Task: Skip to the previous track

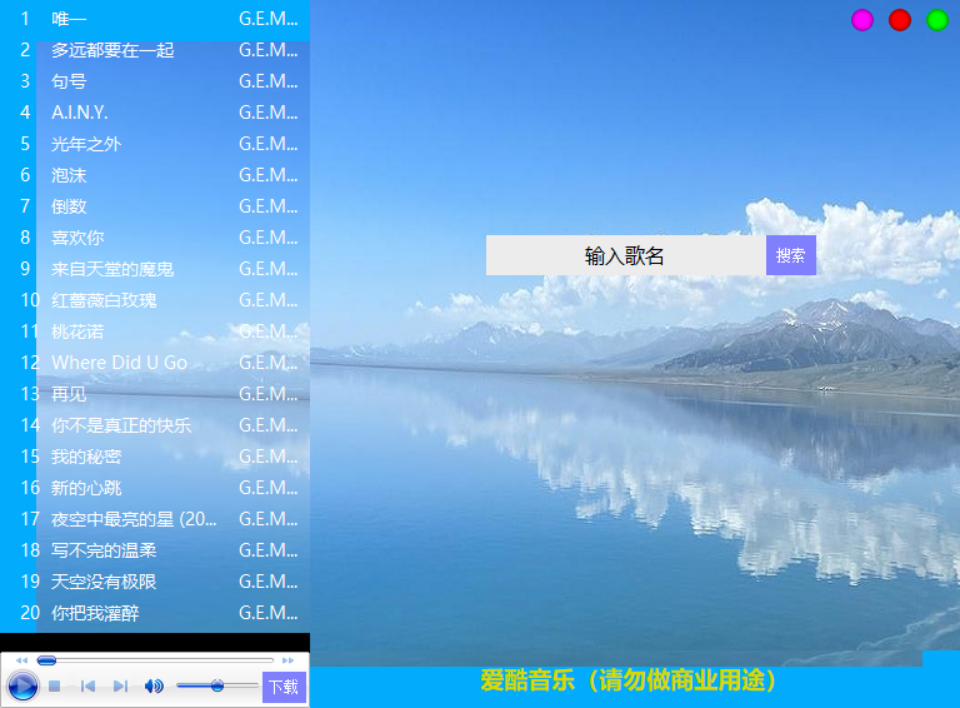Action: tap(88, 684)
